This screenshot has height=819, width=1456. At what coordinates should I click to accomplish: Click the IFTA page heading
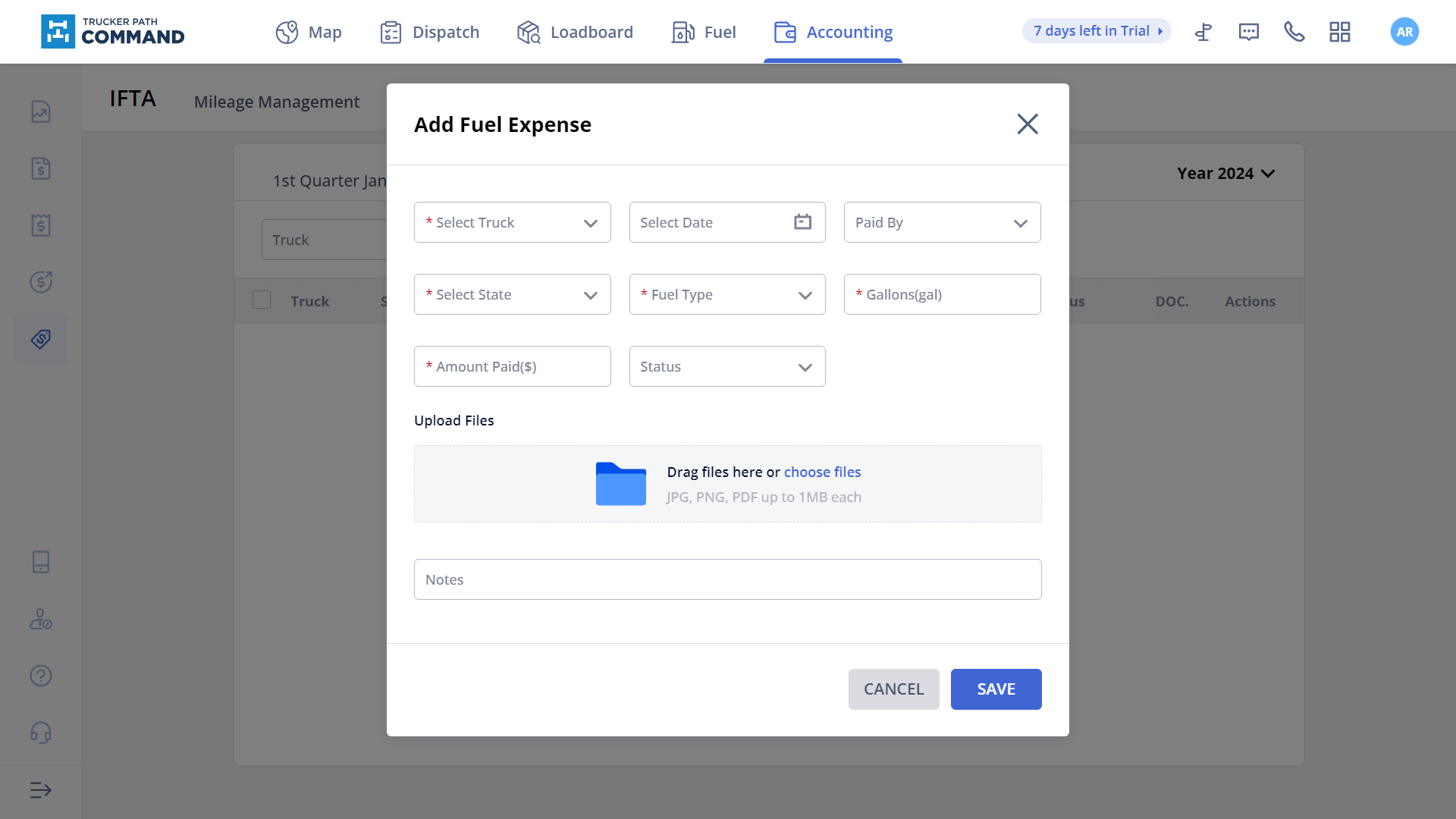point(133,99)
